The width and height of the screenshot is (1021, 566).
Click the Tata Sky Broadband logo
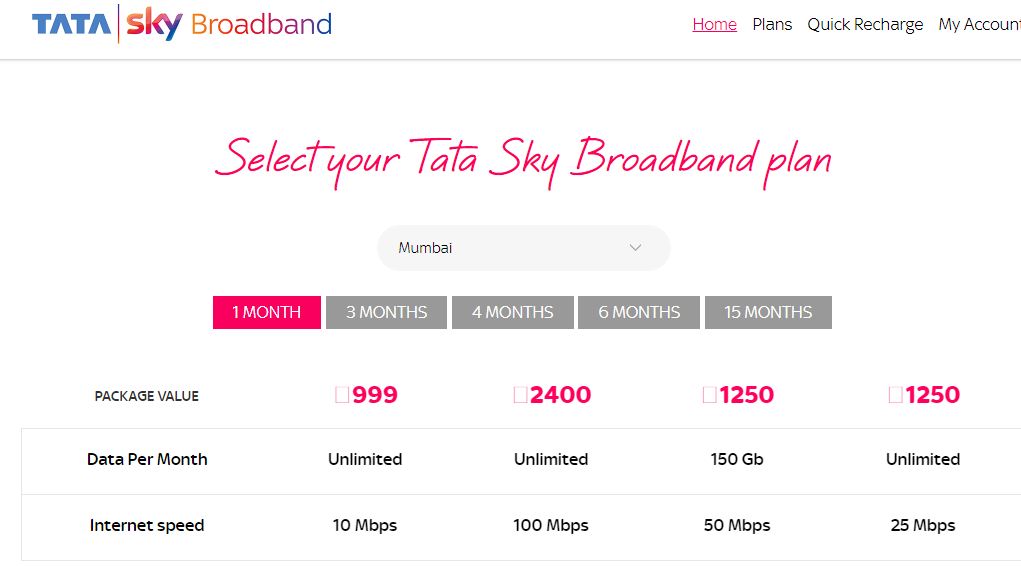click(181, 24)
